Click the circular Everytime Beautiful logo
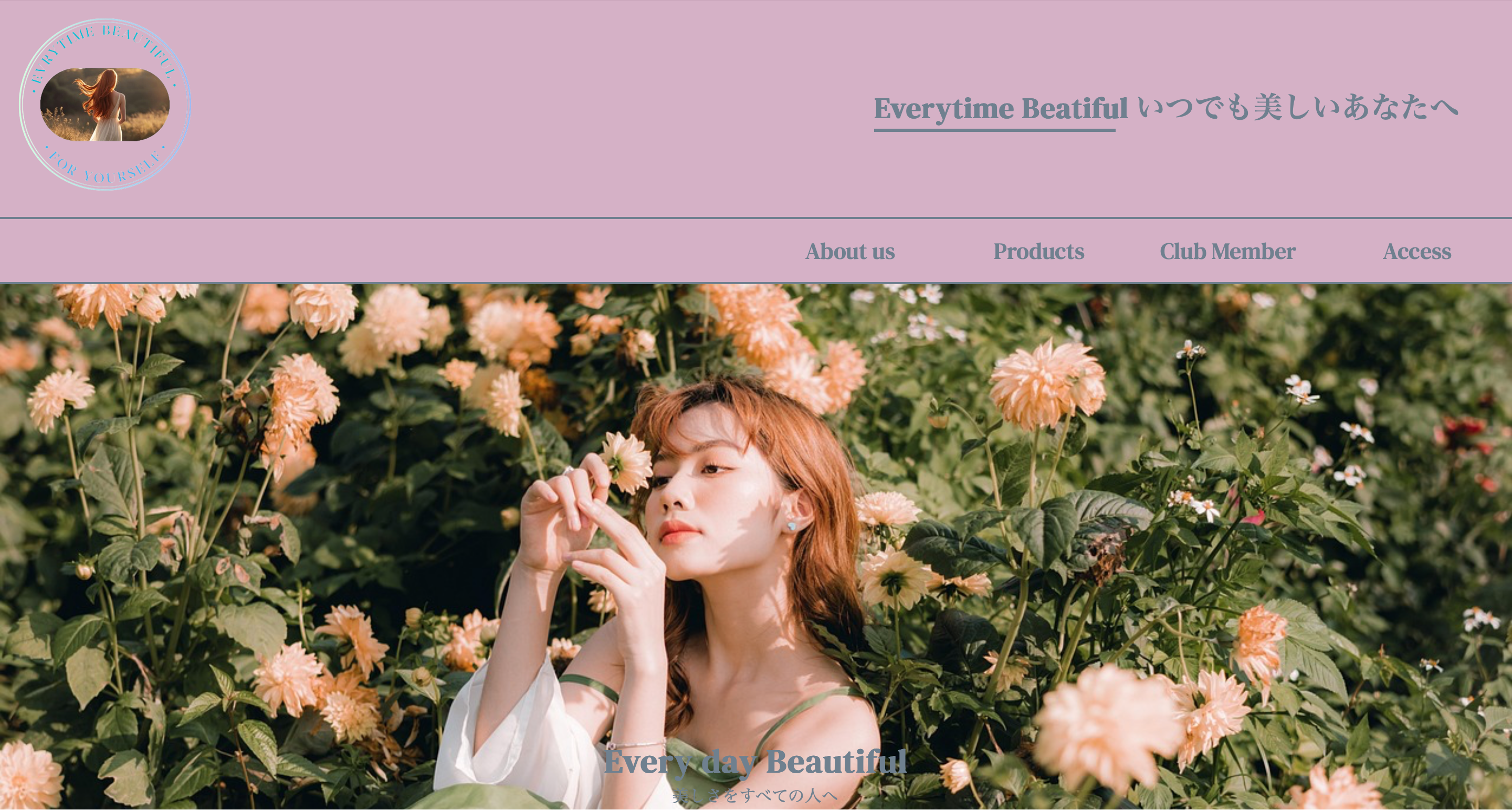Viewport: 1512px width, 810px height. pyautogui.click(x=105, y=105)
